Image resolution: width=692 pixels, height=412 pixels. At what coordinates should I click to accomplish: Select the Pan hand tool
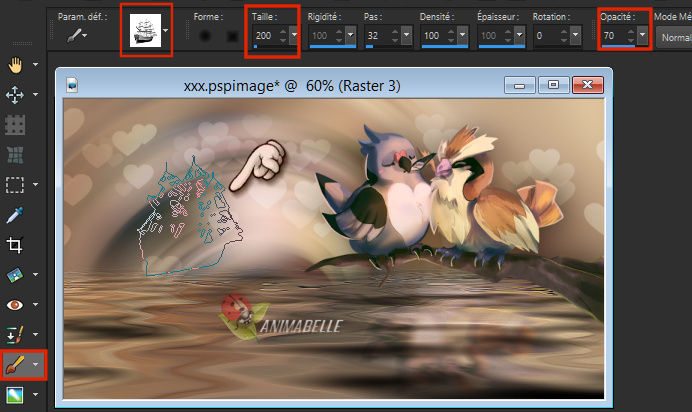coord(15,65)
